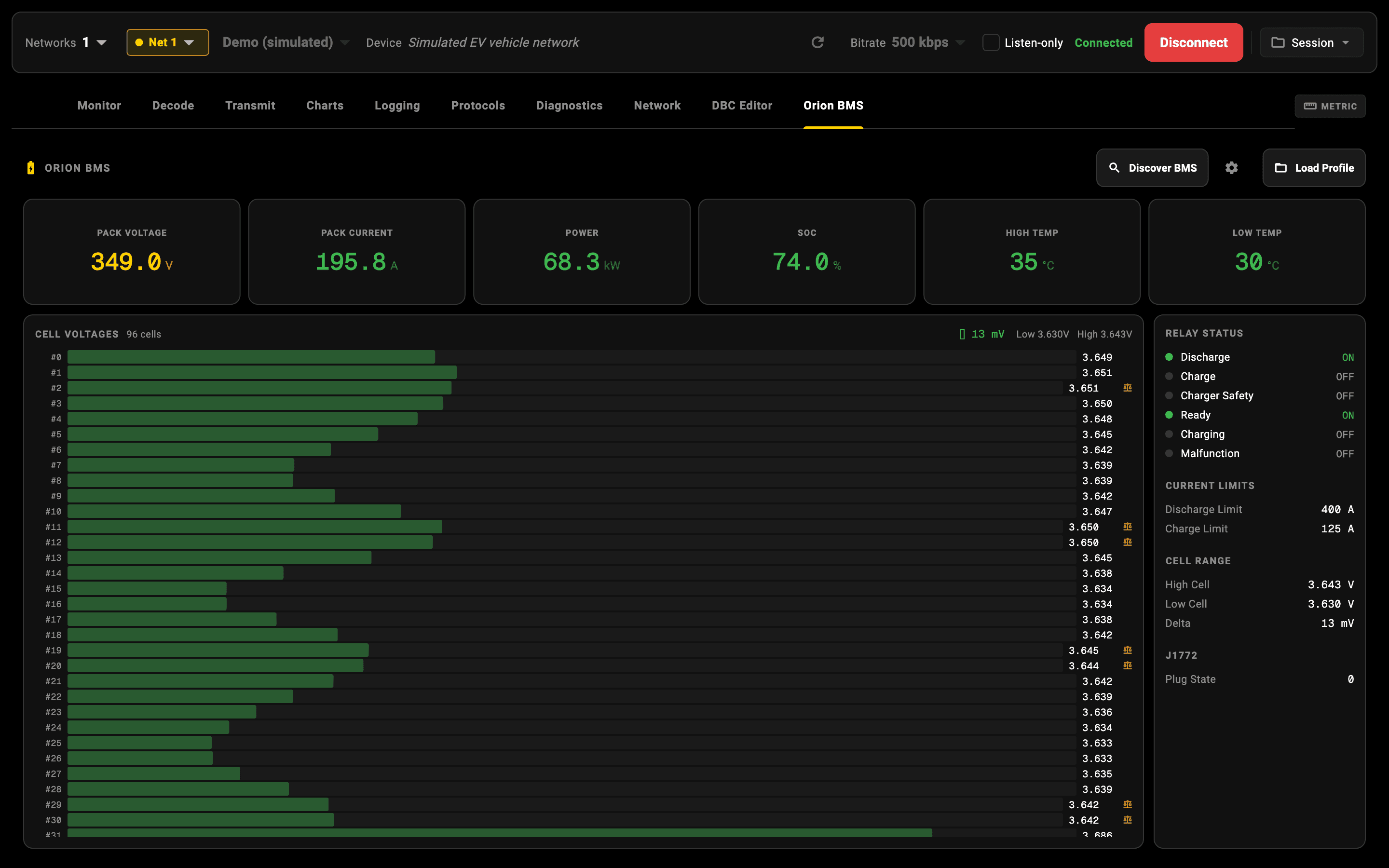
Task: Click the Power 68.3 kW card
Action: point(582,251)
